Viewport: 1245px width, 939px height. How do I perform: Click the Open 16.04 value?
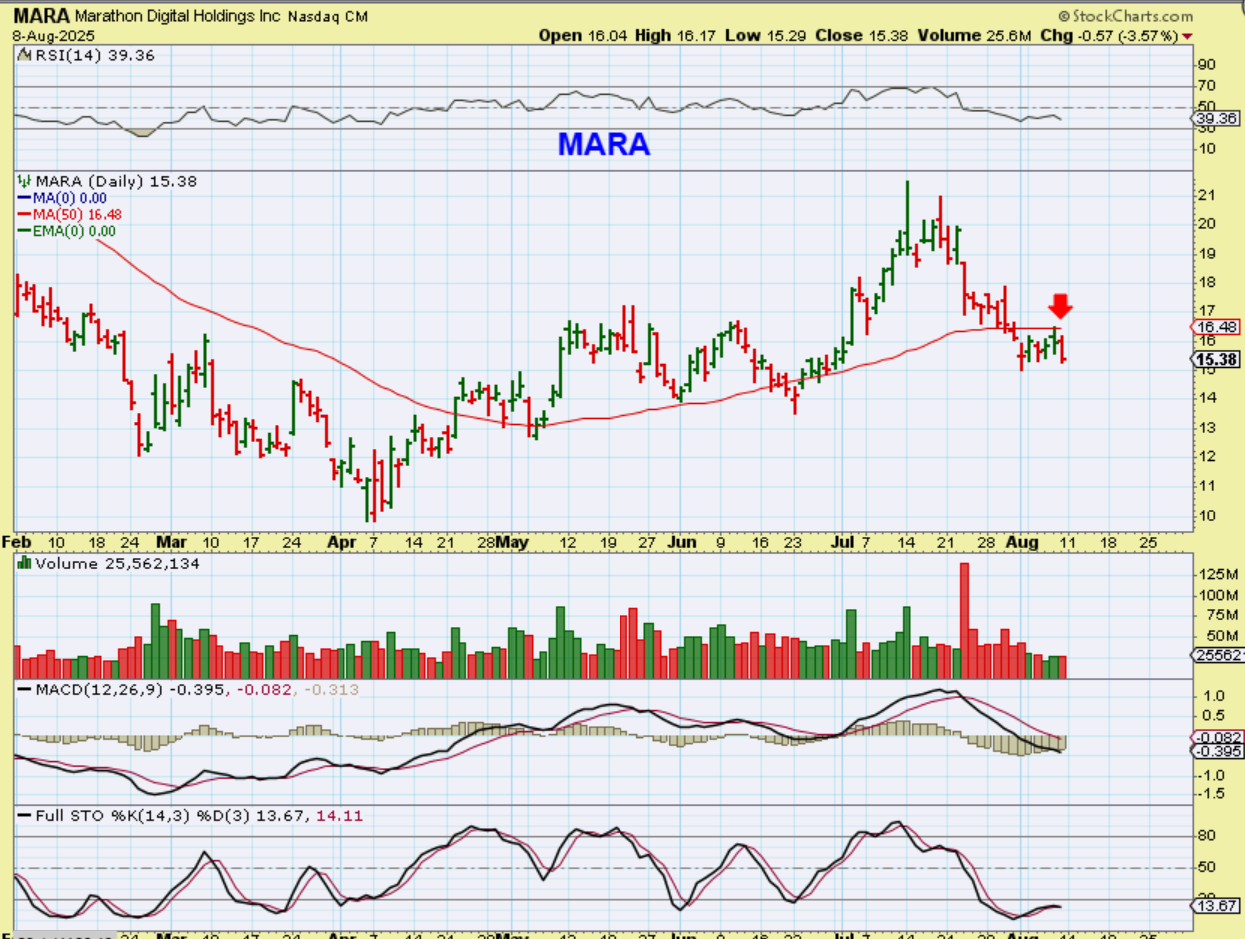(584, 35)
